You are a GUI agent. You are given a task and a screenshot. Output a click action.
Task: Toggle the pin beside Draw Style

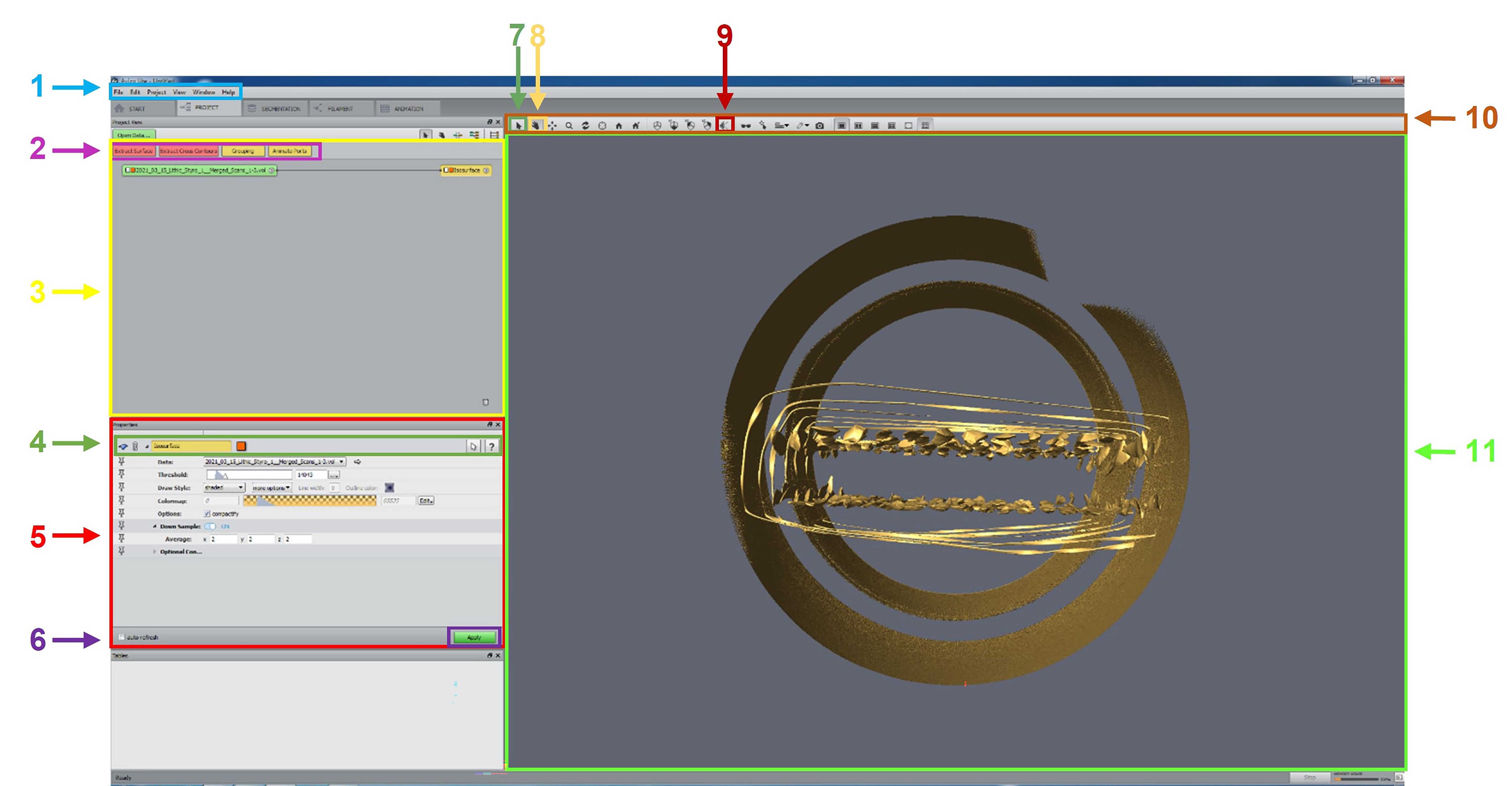click(x=121, y=487)
